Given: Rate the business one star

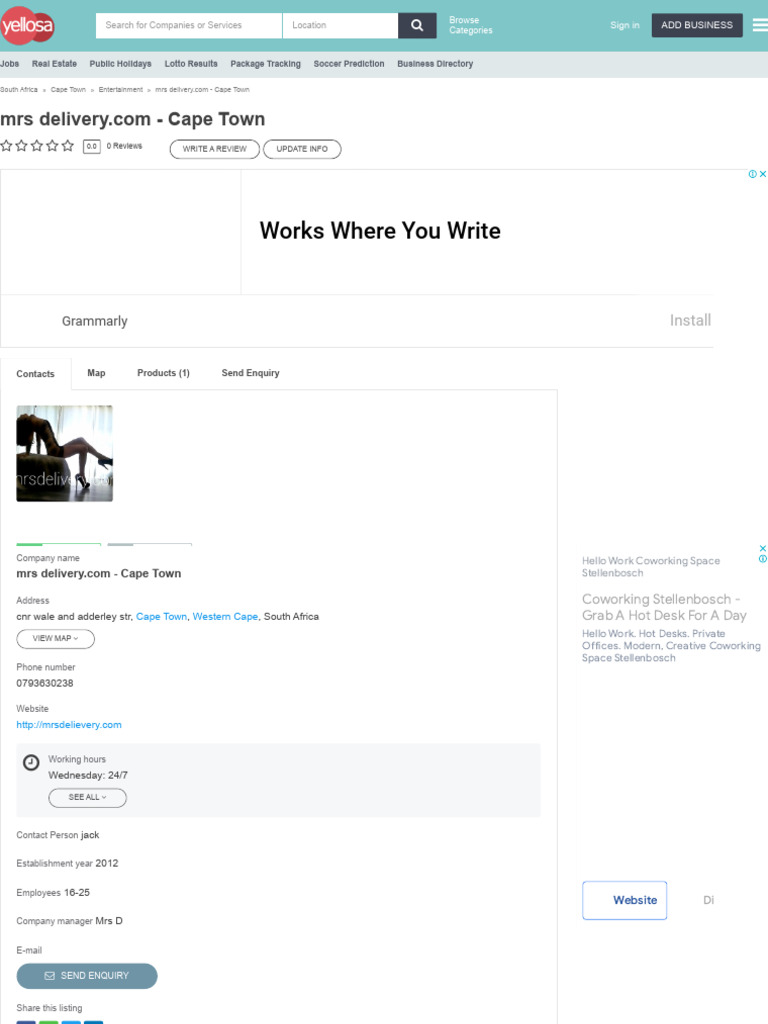Looking at the screenshot, I should coord(7,146).
